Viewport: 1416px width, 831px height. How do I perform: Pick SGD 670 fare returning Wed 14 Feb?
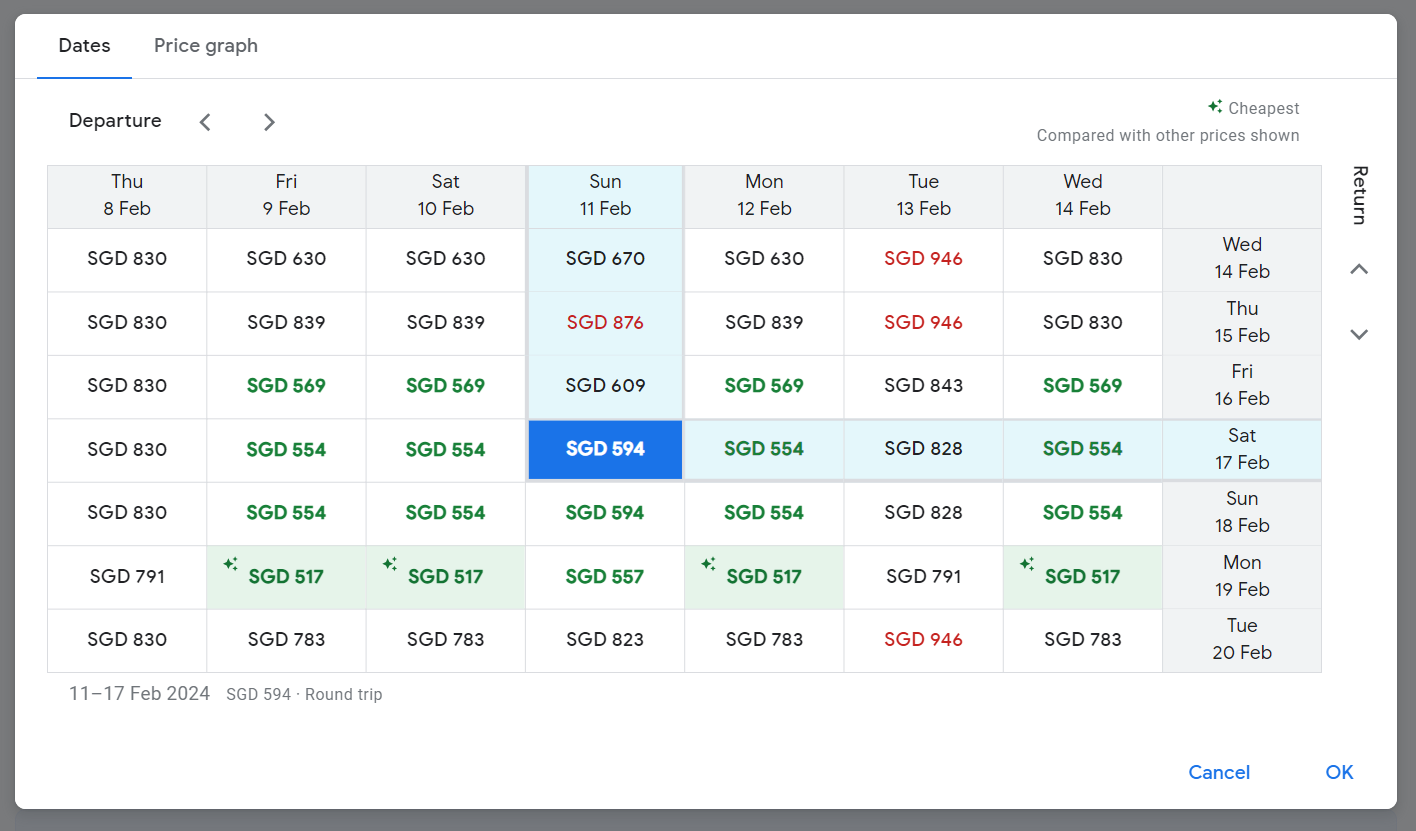(x=605, y=259)
